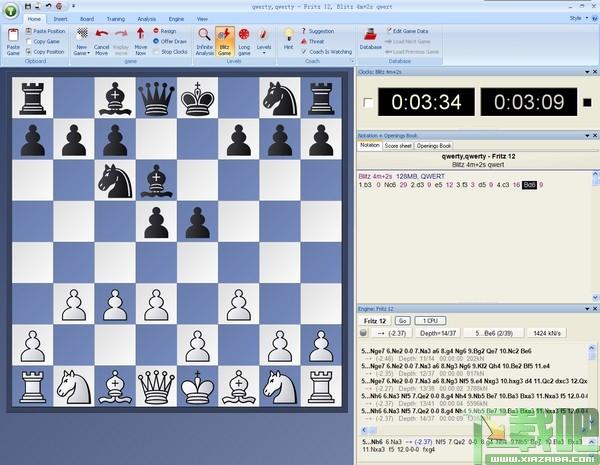Open the Database icon

(x=370, y=34)
